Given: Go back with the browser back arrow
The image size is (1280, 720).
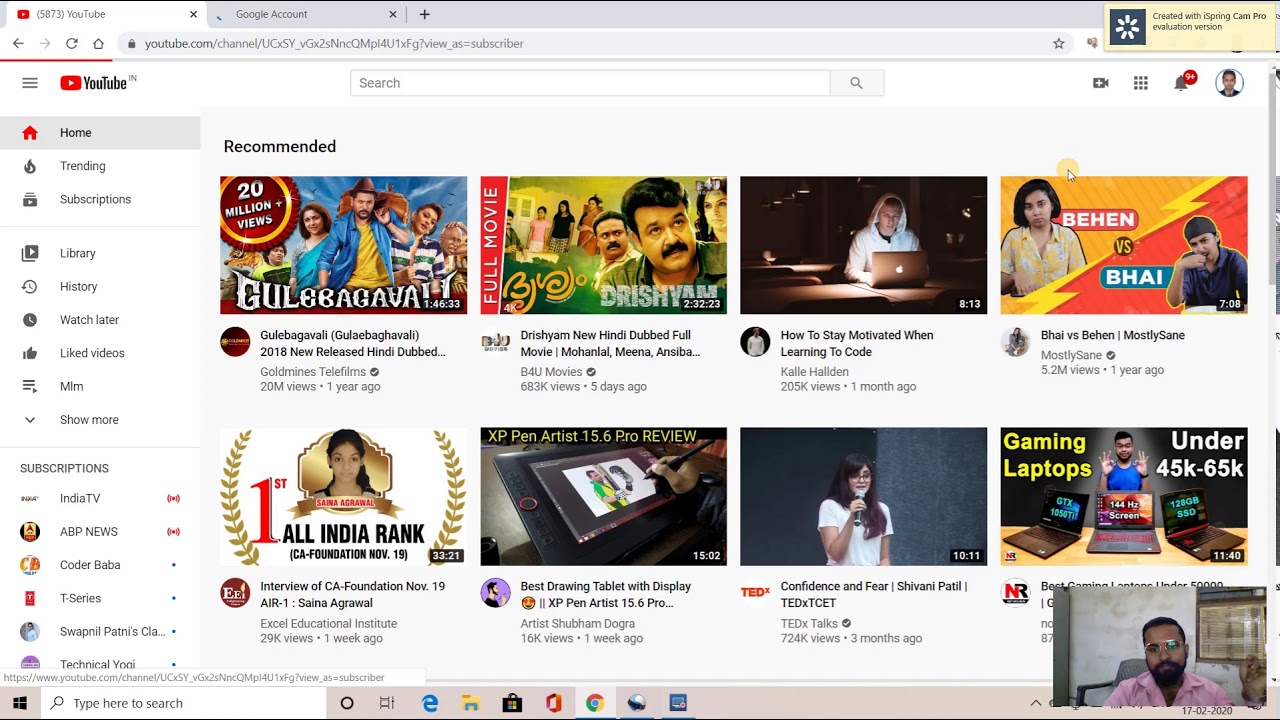Looking at the screenshot, I should point(18,43).
